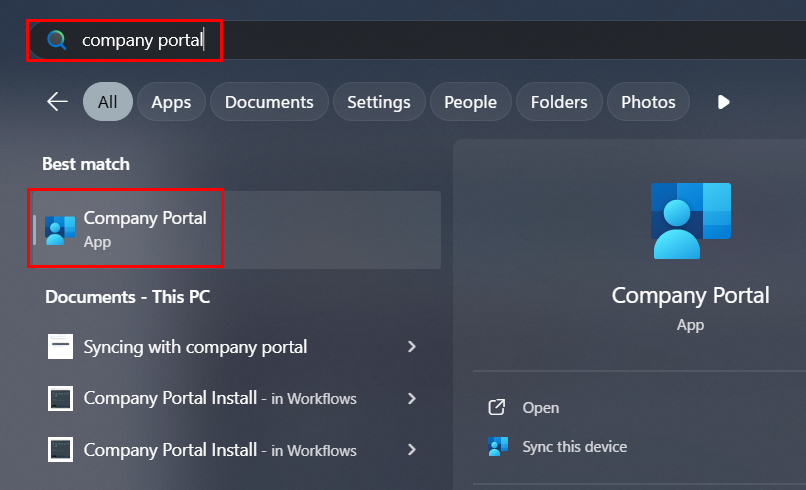Click document icon beside 'Syncing with company portal'

60,347
